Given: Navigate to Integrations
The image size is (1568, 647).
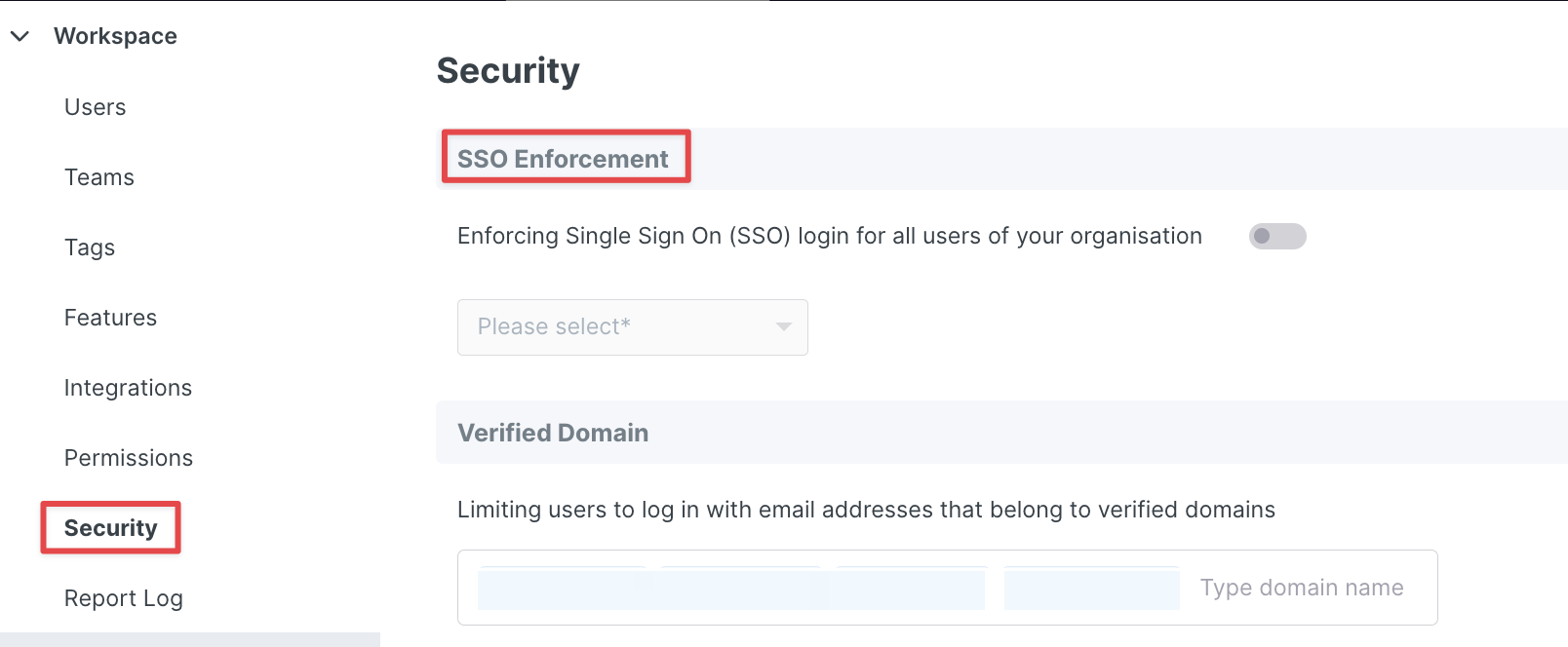Looking at the screenshot, I should [128, 388].
